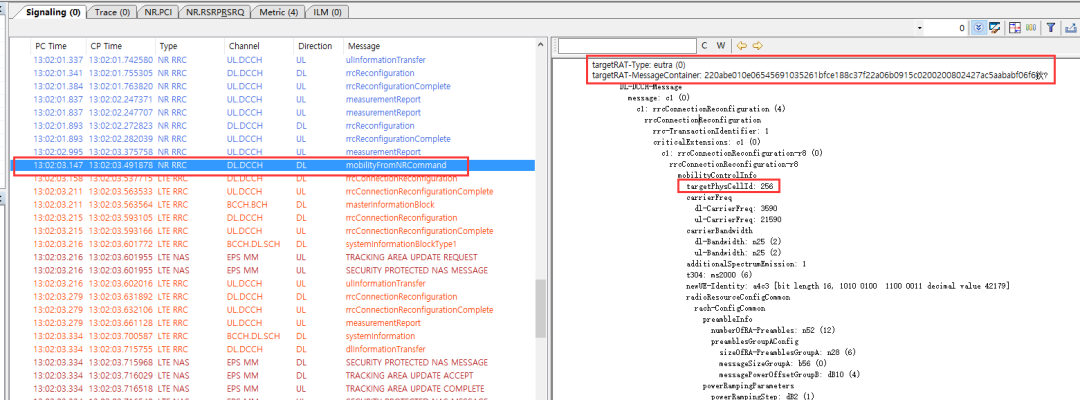1080x400 pixels.
Task: Select rrcReconfiguration row at 13:02:01.341
Action: [273, 73]
